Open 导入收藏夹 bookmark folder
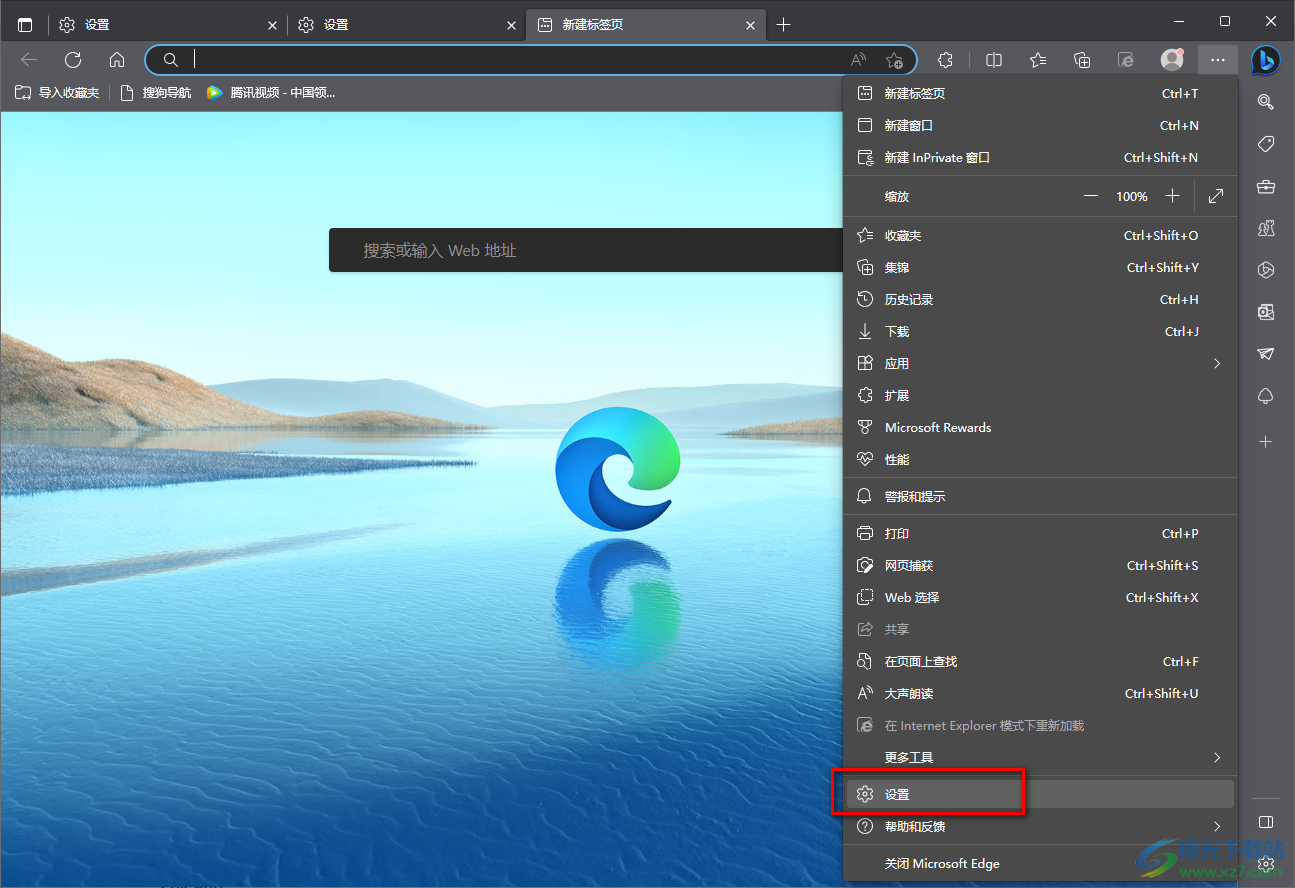The image size is (1295, 888). (57, 93)
